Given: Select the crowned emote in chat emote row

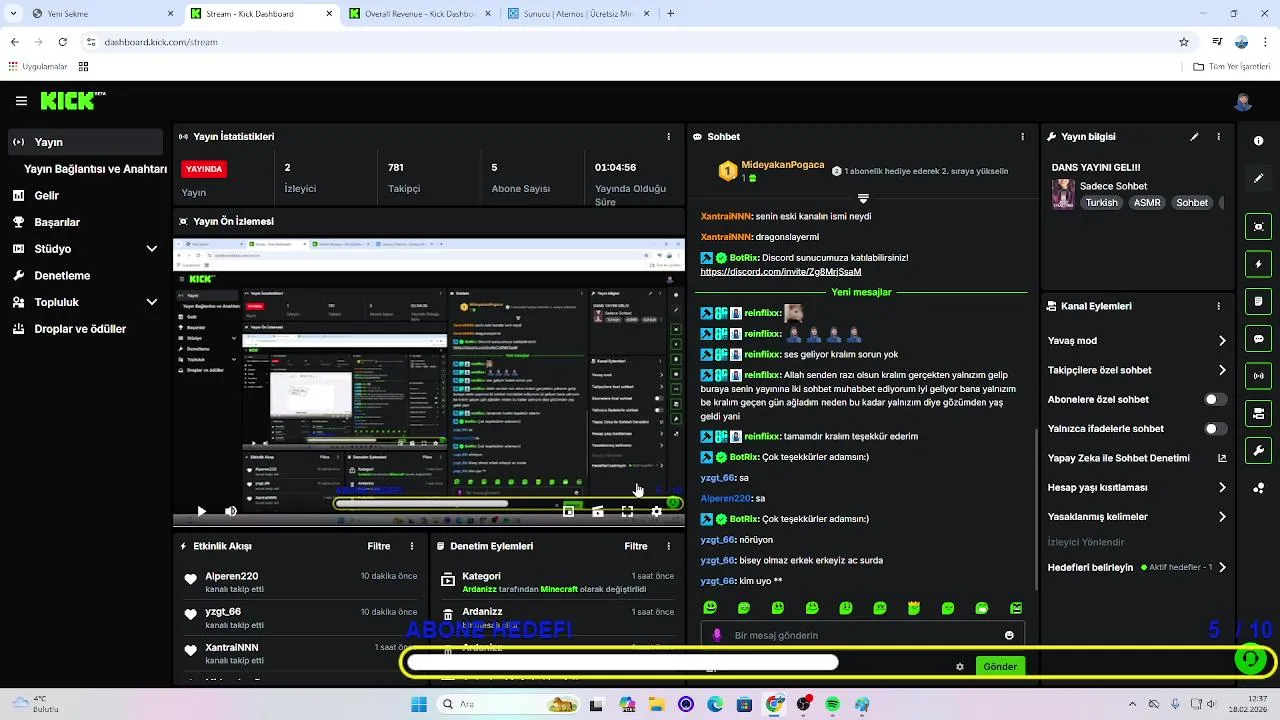Looking at the screenshot, I should click(914, 607).
